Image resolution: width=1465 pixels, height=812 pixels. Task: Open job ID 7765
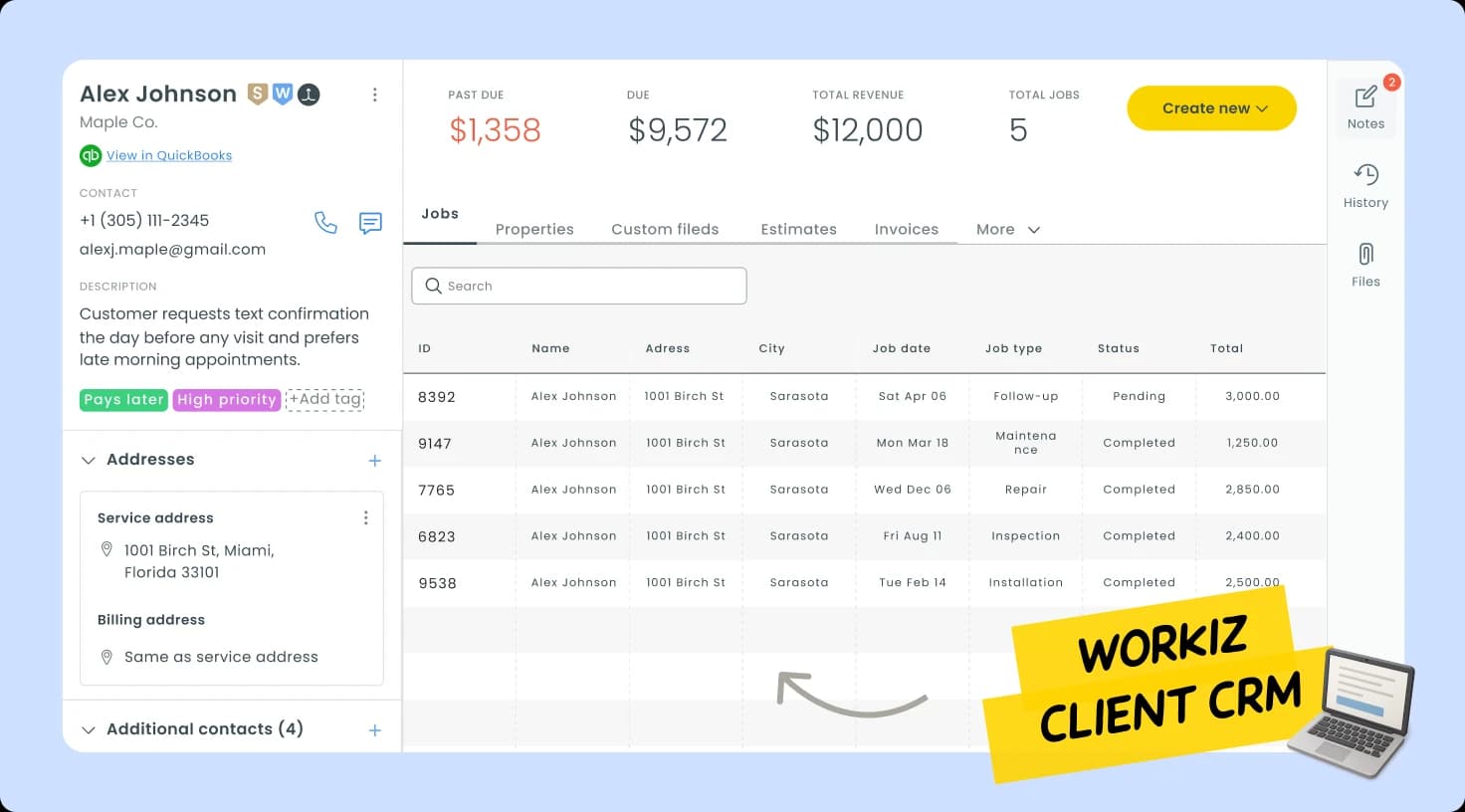tap(436, 491)
